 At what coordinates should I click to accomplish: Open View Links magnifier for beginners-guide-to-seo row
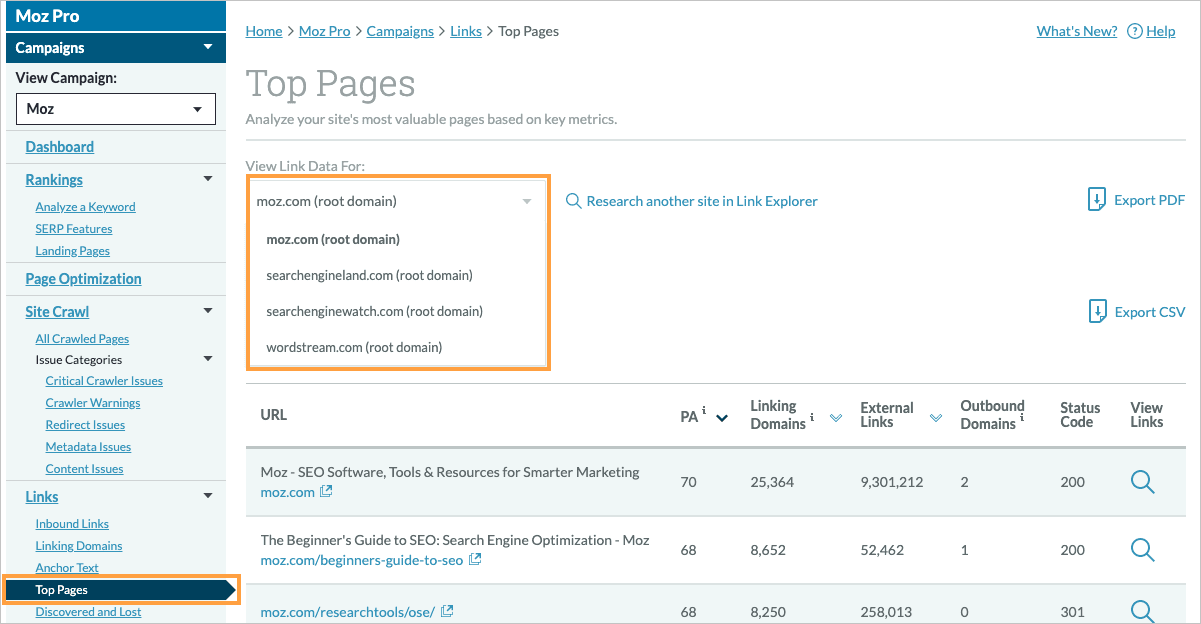(x=1142, y=551)
